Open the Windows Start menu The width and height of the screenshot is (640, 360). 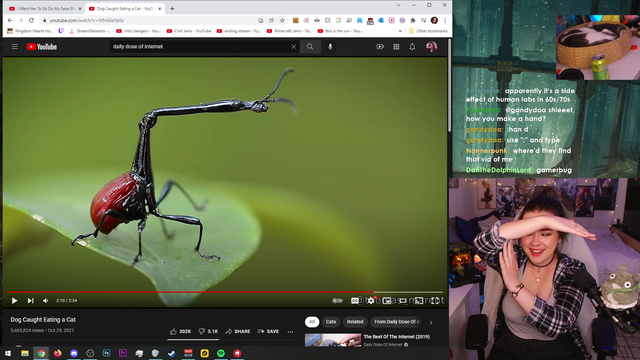pyautogui.click(x=8, y=353)
